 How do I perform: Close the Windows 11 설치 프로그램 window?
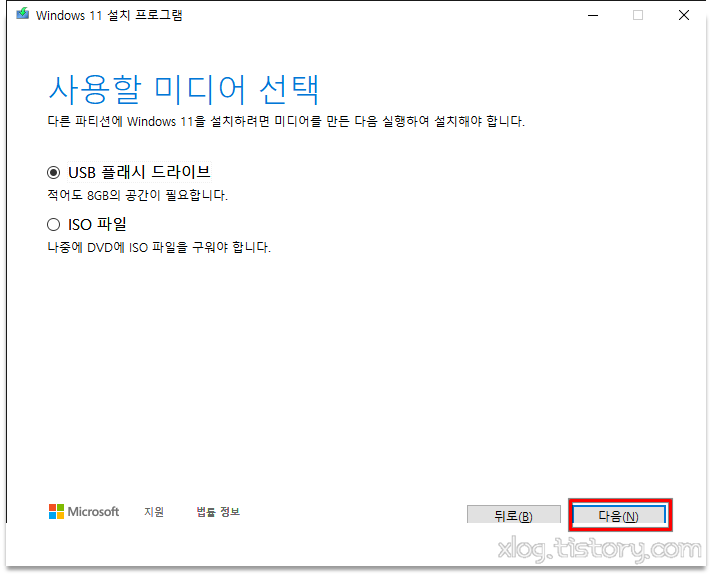click(x=684, y=15)
